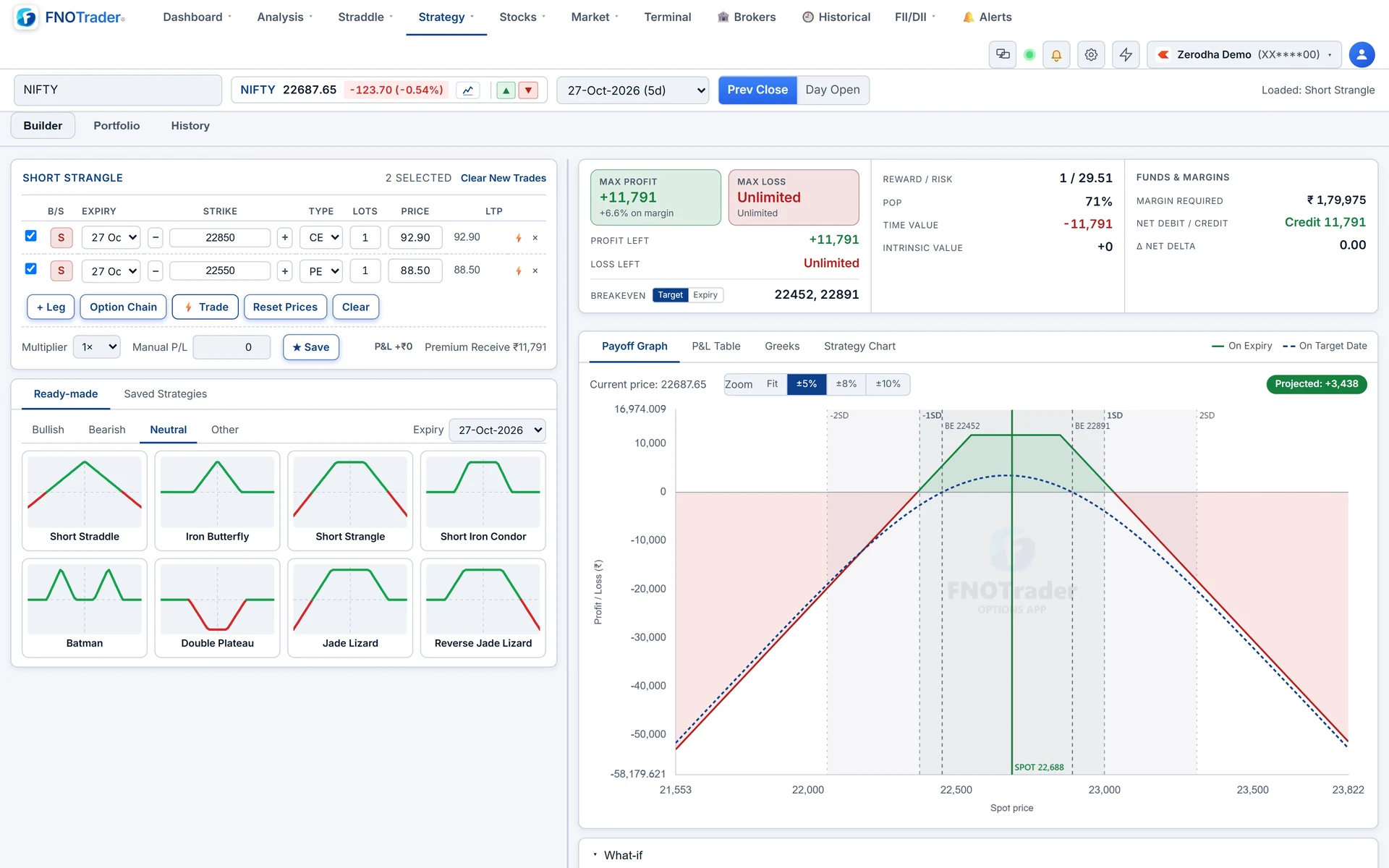Open the NIFTY mini chart icon
Screen dimensions: 1389x868
(x=468, y=90)
